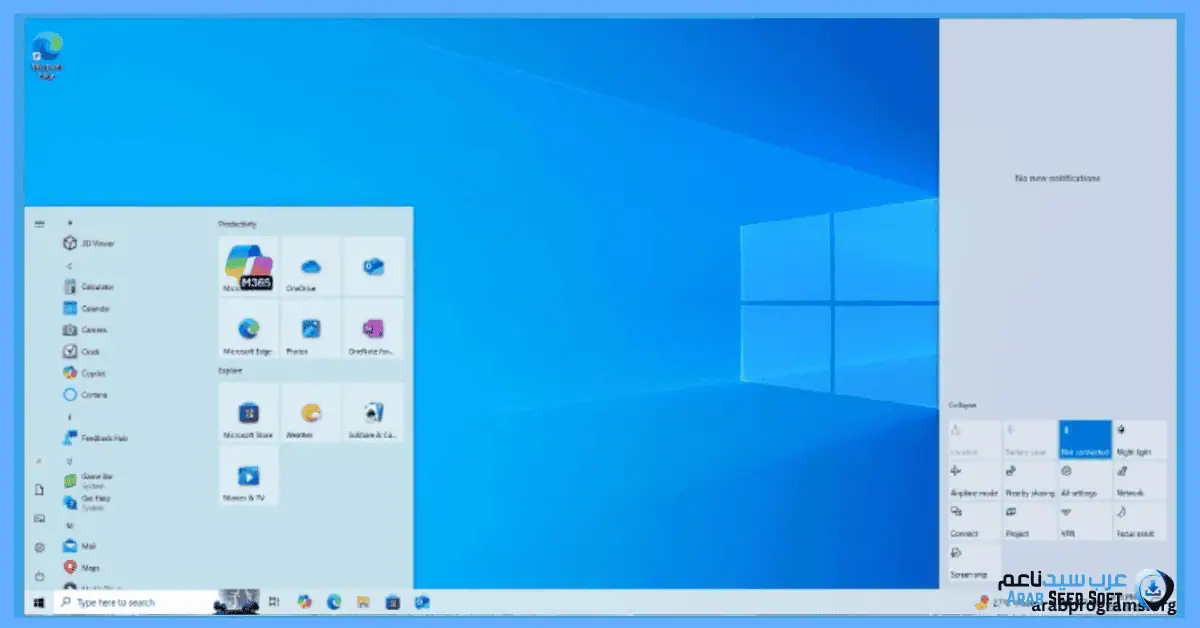1200x628 pixels.
Task: Open All settings from Action Center
Action: click(x=1084, y=481)
